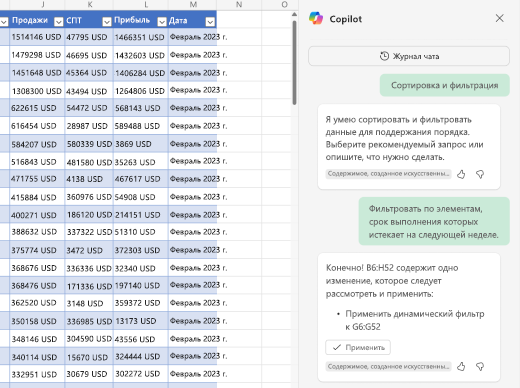This screenshot has height=388, width=520.
Task: Select cell with 3472 USD
Action: click(89, 250)
